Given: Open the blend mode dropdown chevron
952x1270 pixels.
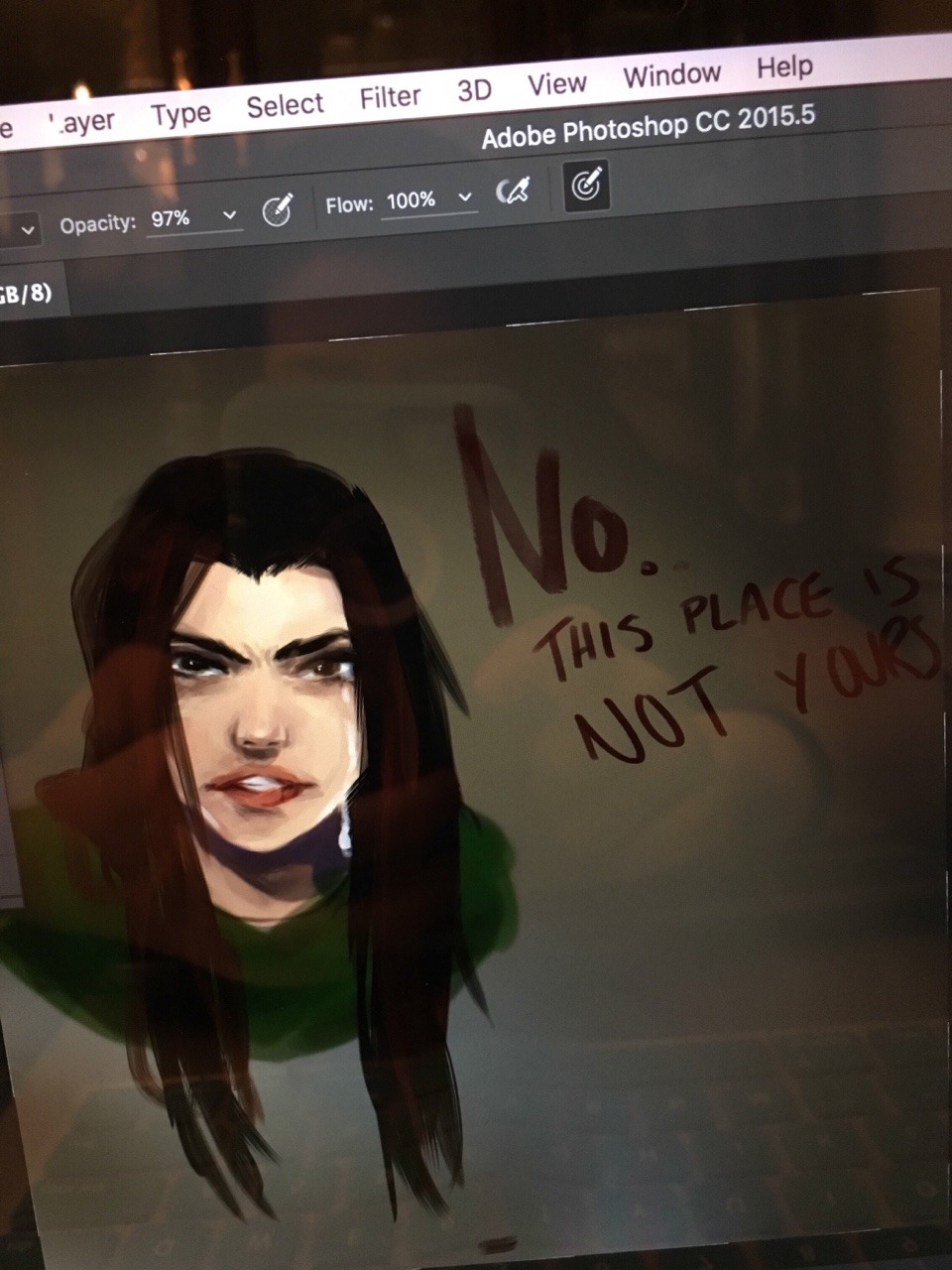Looking at the screenshot, I should coord(28,230).
